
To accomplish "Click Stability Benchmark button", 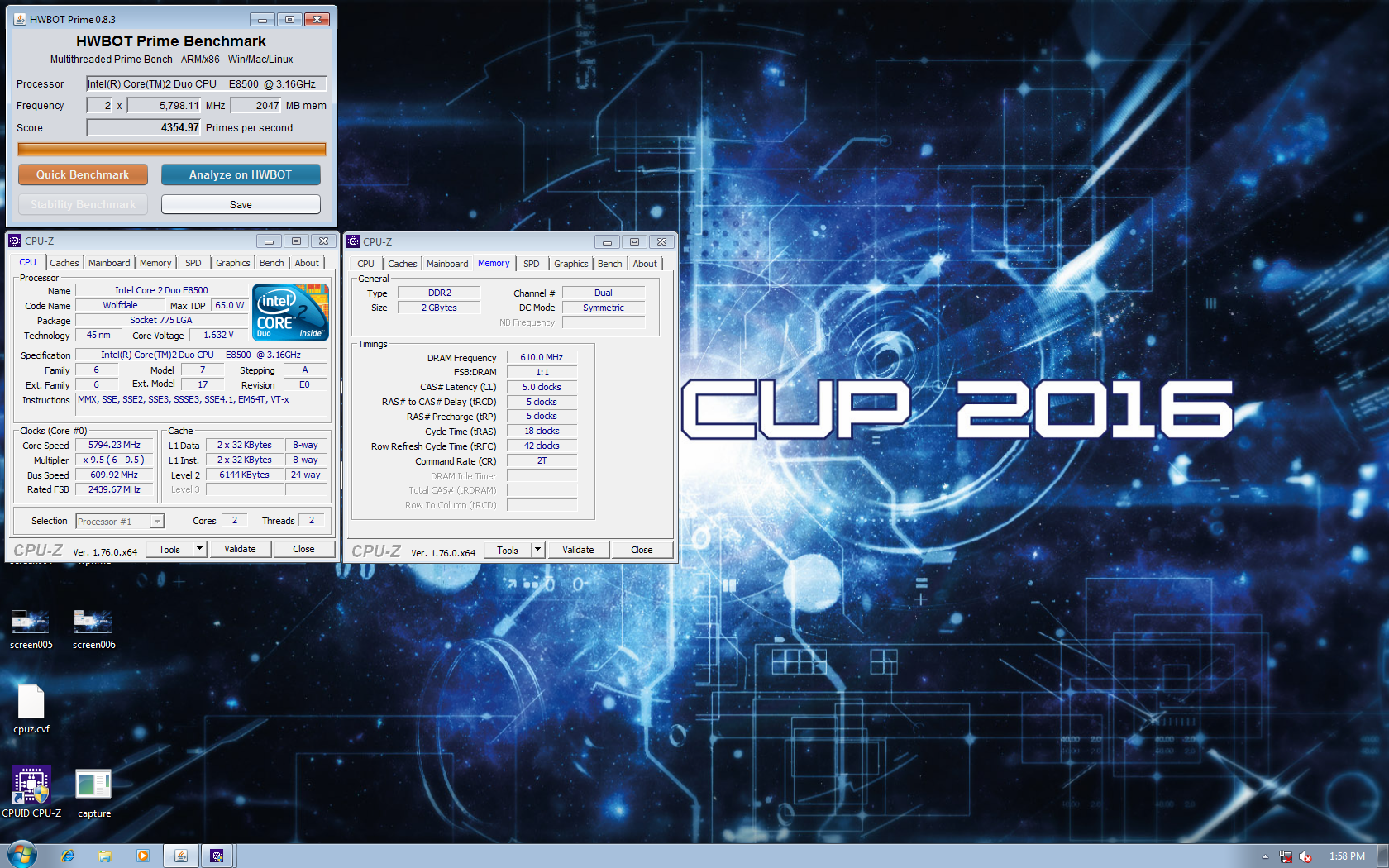I will [83, 204].
